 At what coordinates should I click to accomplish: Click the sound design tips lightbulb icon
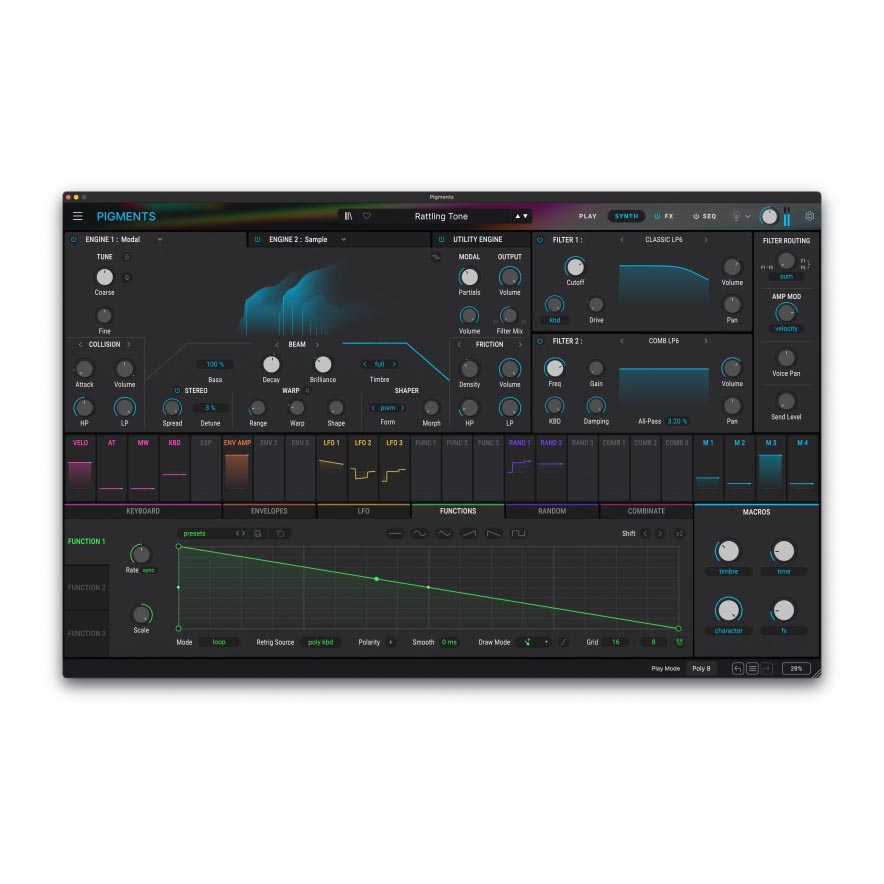click(736, 216)
